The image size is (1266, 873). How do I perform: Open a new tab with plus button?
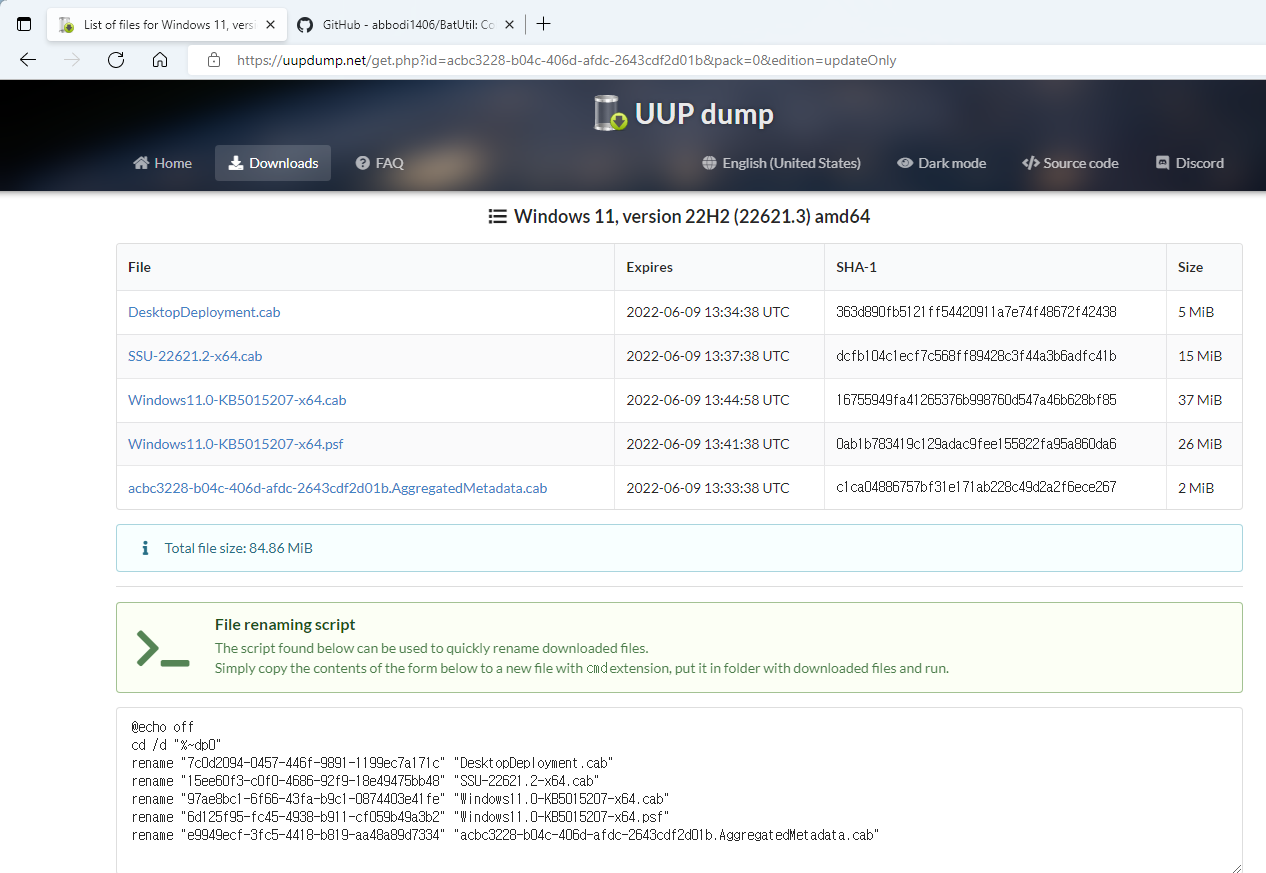coord(543,24)
